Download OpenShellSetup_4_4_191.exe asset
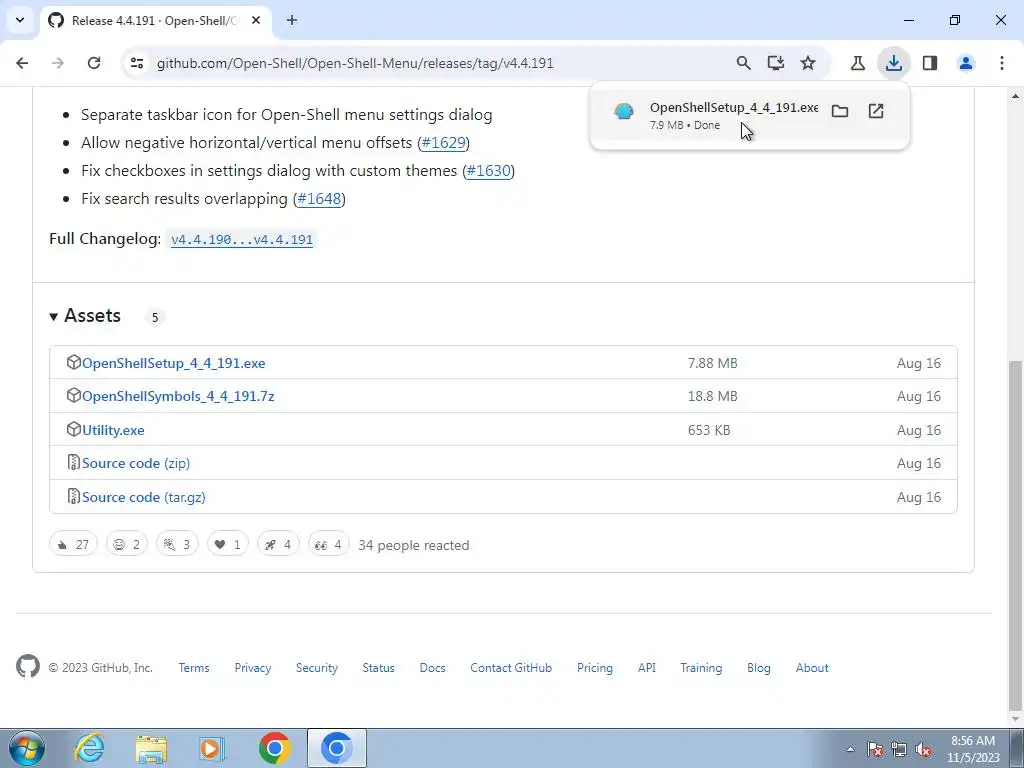The height and width of the screenshot is (768, 1024). pos(173,363)
